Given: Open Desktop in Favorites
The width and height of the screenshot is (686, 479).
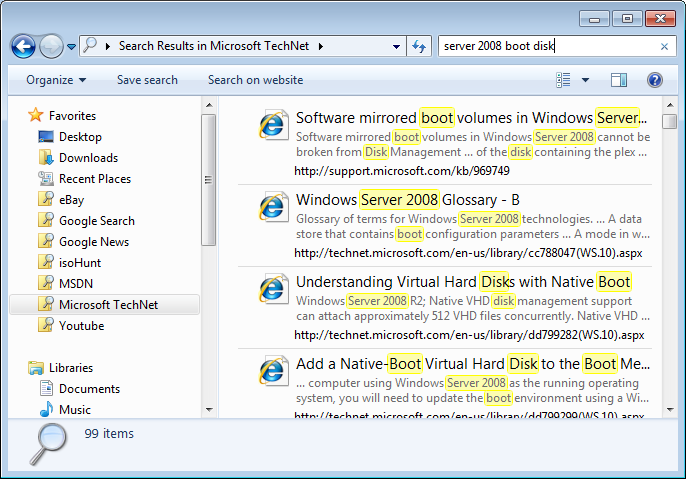Looking at the screenshot, I should (80, 137).
